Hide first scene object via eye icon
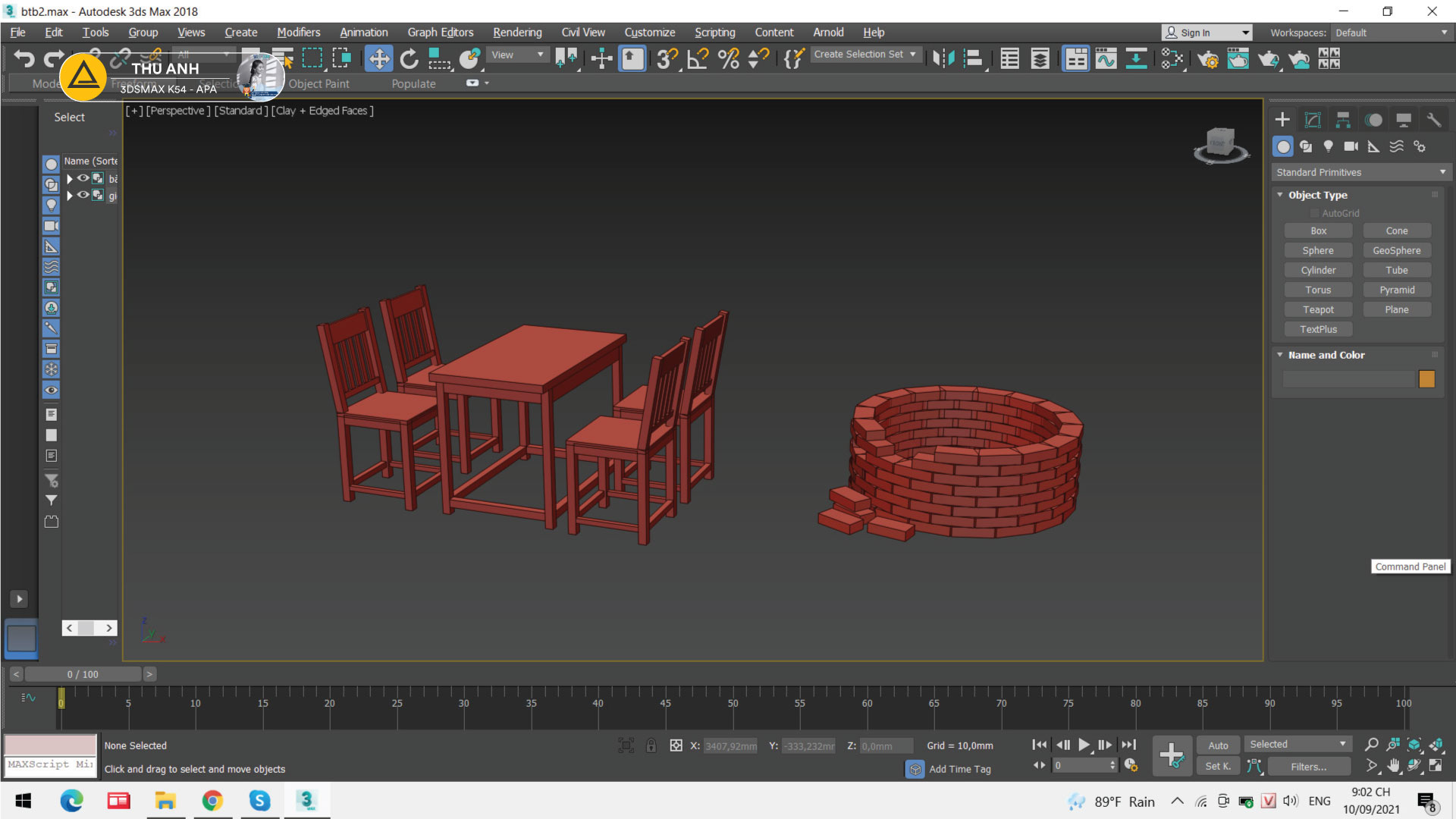1456x819 pixels. pyautogui.click(x=83, y=178)
